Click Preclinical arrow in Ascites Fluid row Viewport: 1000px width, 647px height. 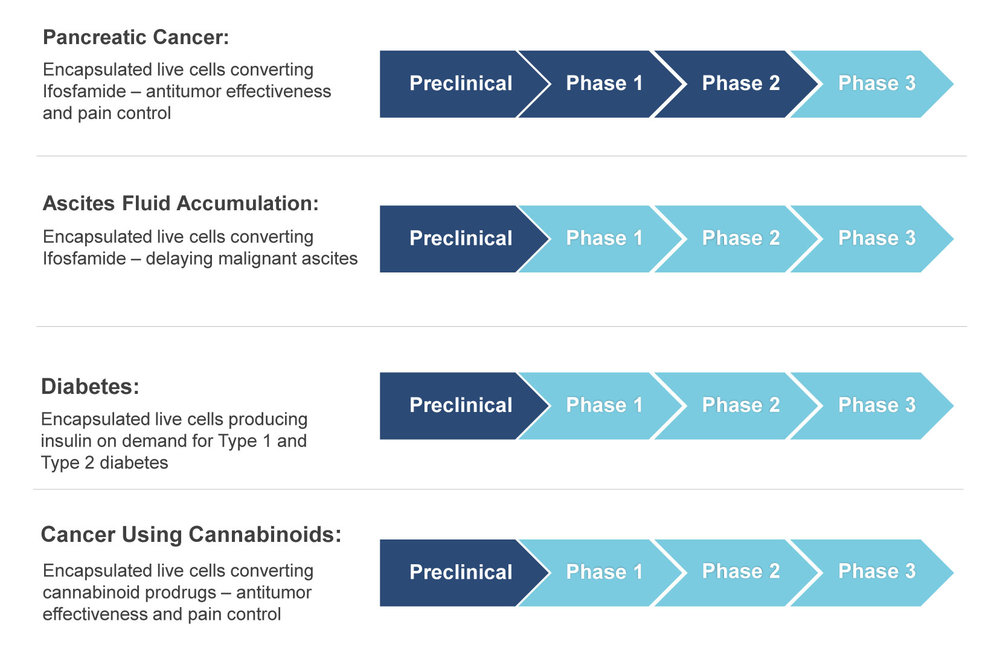460,239
